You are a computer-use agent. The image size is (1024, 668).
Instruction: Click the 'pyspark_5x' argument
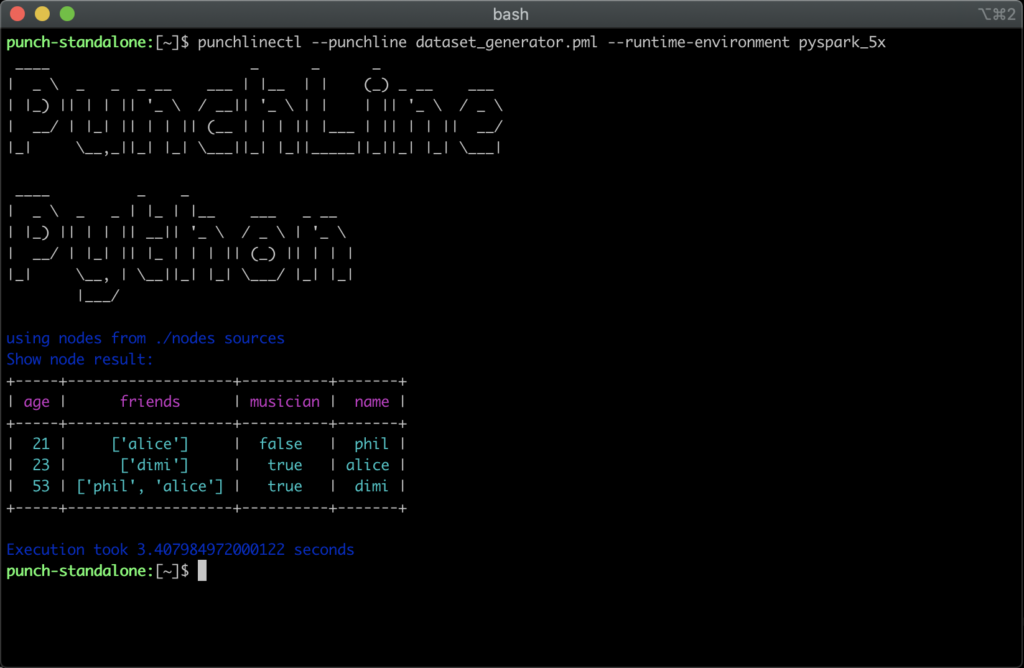pyautogui.click(x=842, y=42)
